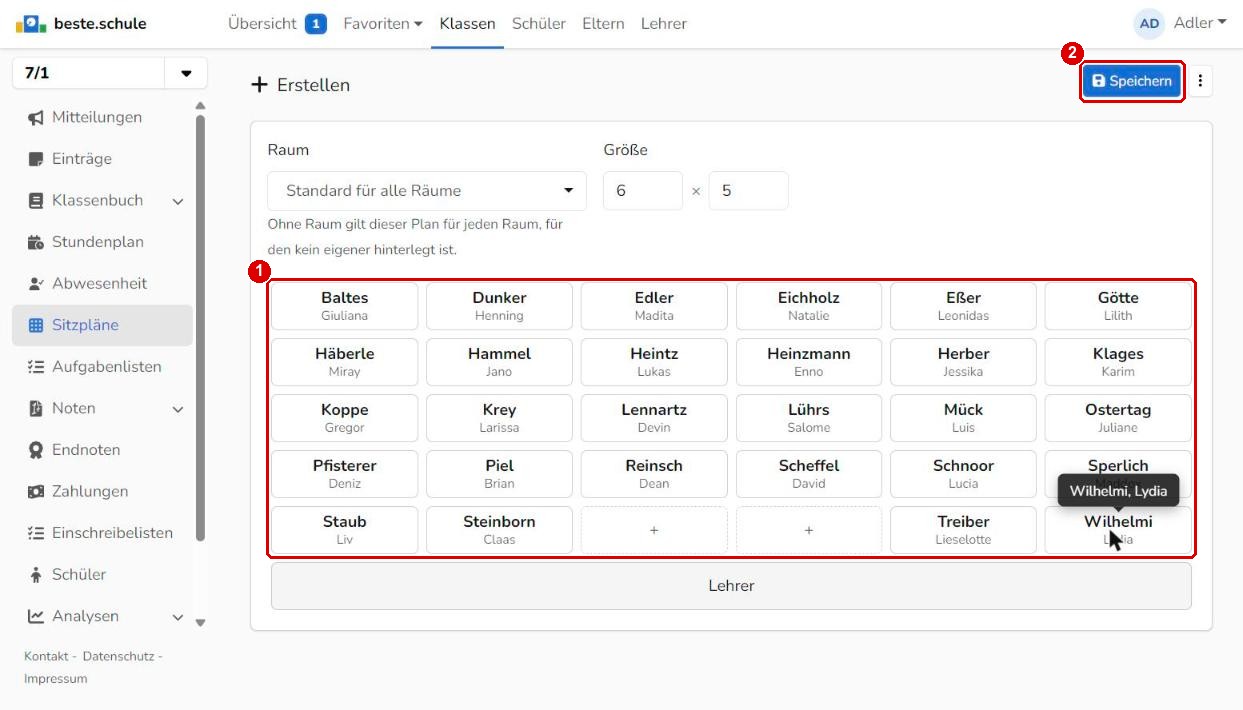
Task: Click the grid icon beside Sitzpläne
Action: coord(36,325)
